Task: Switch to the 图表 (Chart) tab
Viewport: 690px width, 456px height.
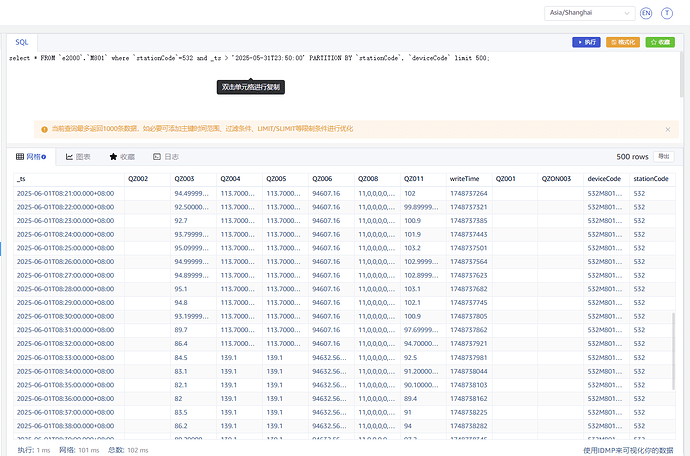Action: (x=78, y=157)
